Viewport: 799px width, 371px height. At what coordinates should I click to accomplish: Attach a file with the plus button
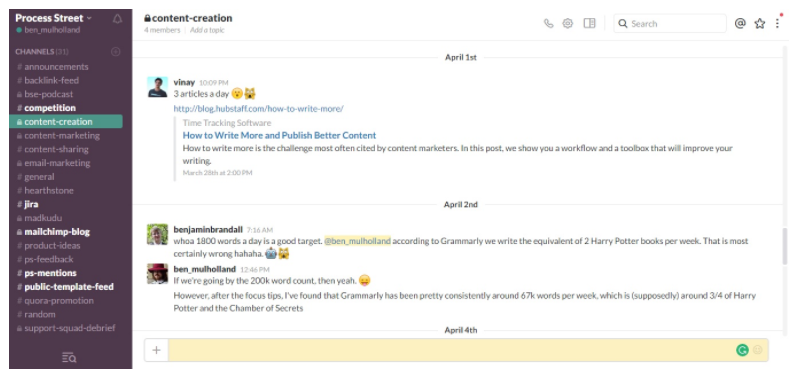click(x=156, y=350)
